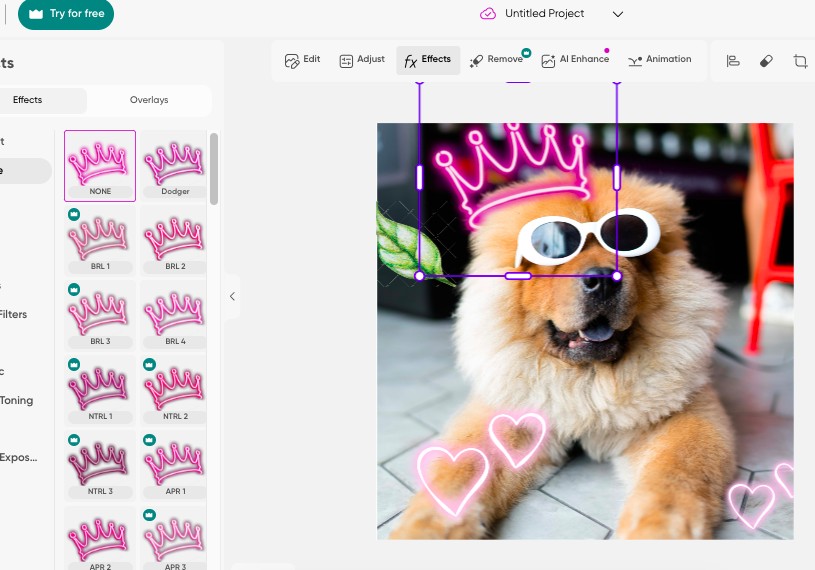Click the premium crown badge on NTRL 2
The width and height of the screenshot is (815, 570).
(149, 364)
